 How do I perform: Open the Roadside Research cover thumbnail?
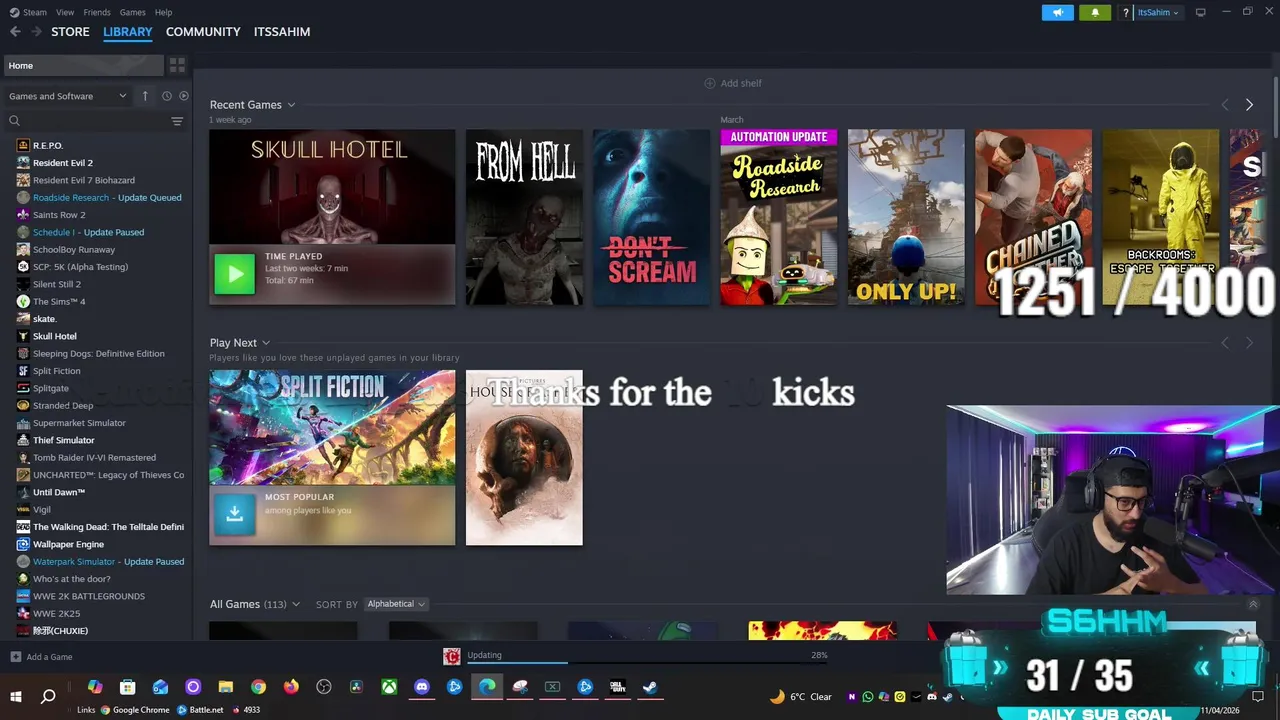[x=779, y=217]
